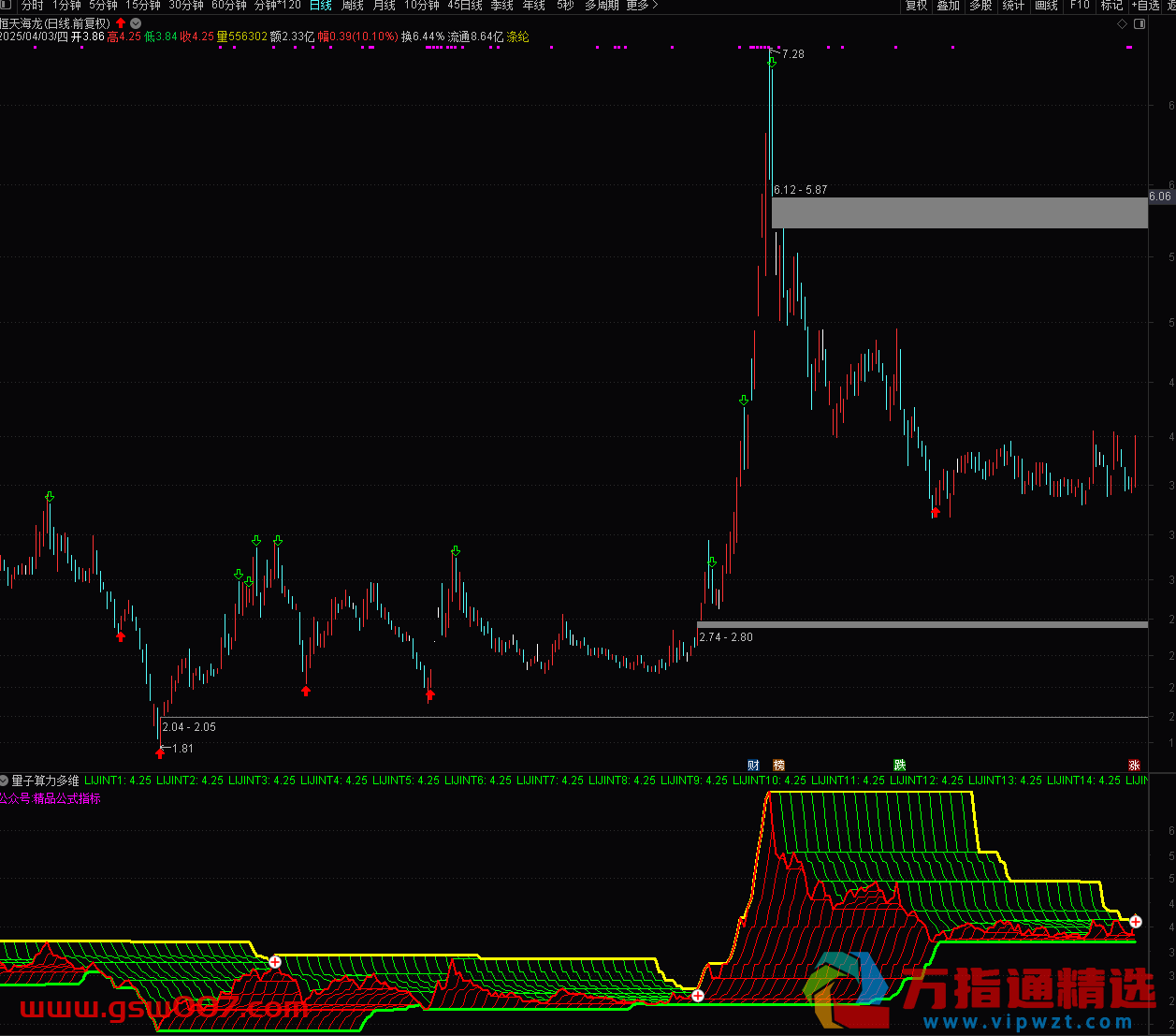The image size is (1176, 1036).
Task: Click the green 跌 event marker
Action: 899,766
